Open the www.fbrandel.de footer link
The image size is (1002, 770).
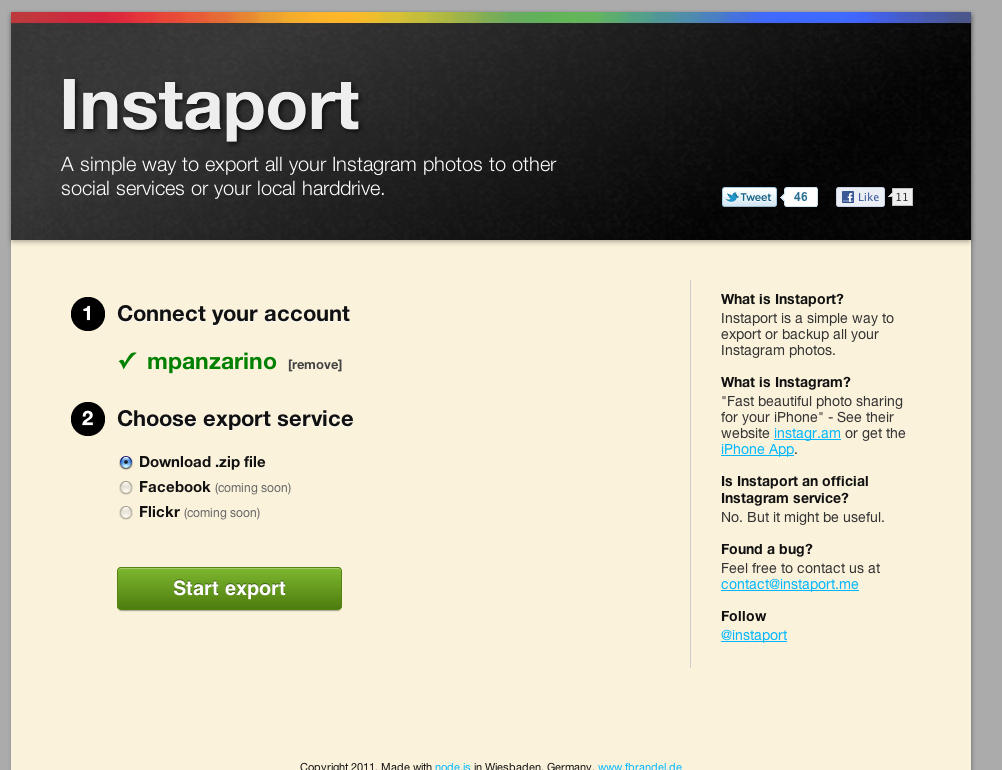click(x=640, y=766)
